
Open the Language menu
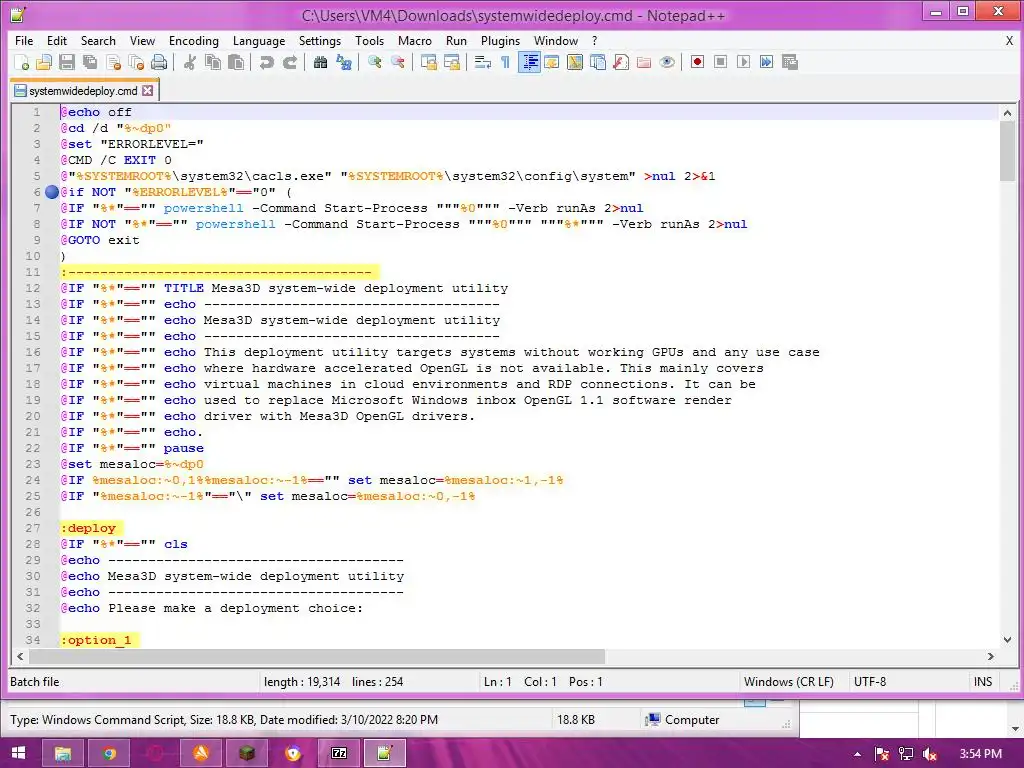coord(259,40)
